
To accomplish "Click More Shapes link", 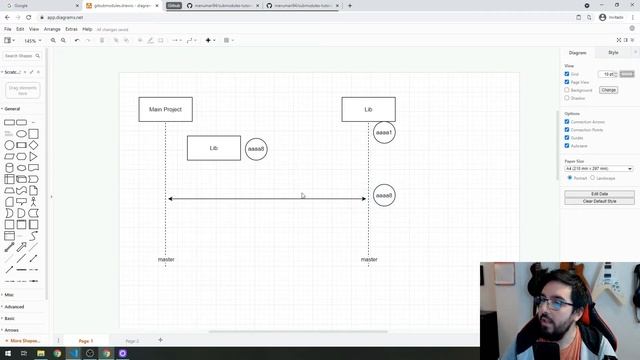I will 22,341.
